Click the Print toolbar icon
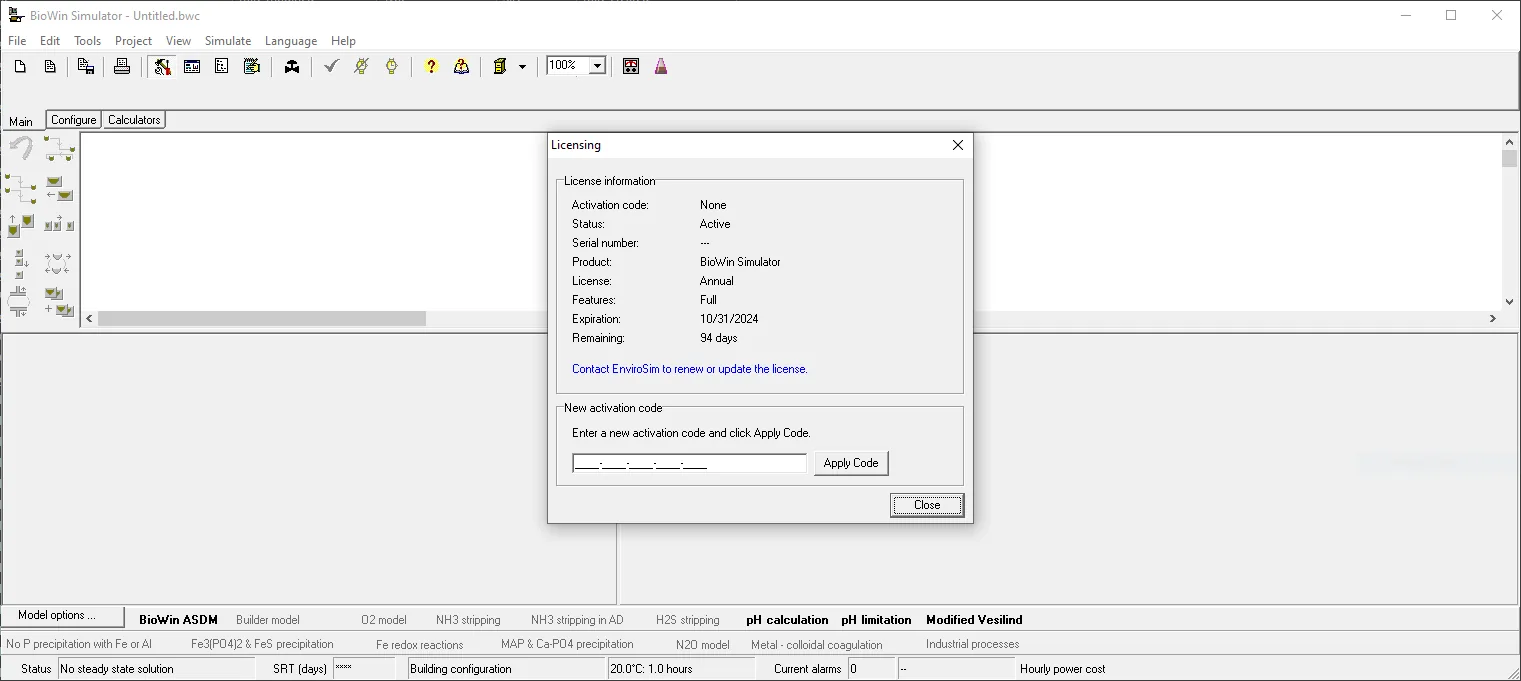This screenshot has height=681, width=1521. pyautogui.click(x=122, y=67)
